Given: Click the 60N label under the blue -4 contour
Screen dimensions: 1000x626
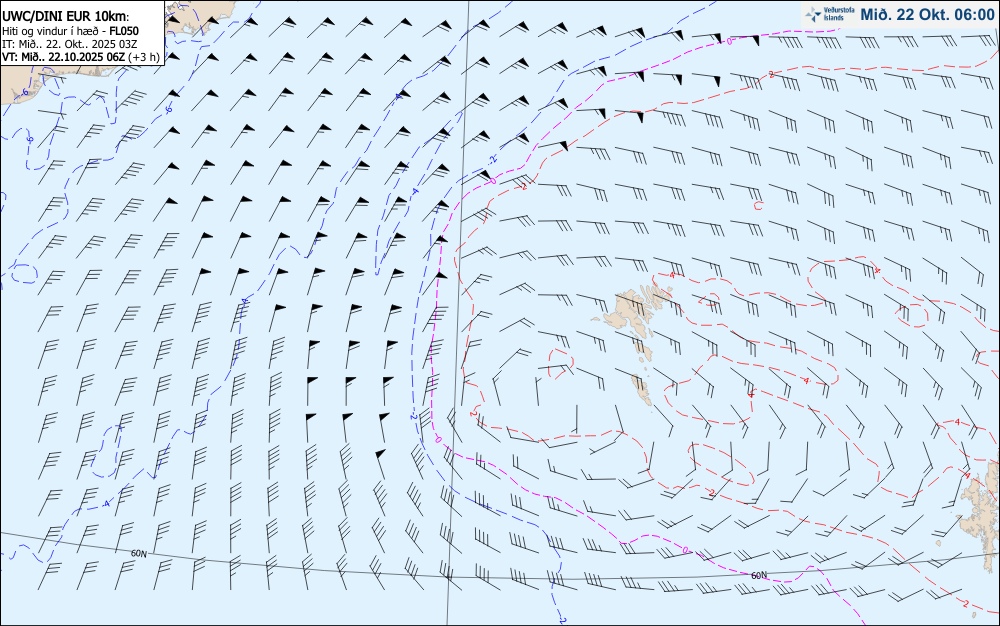Looking at the screenshot, I should [138, 554].
